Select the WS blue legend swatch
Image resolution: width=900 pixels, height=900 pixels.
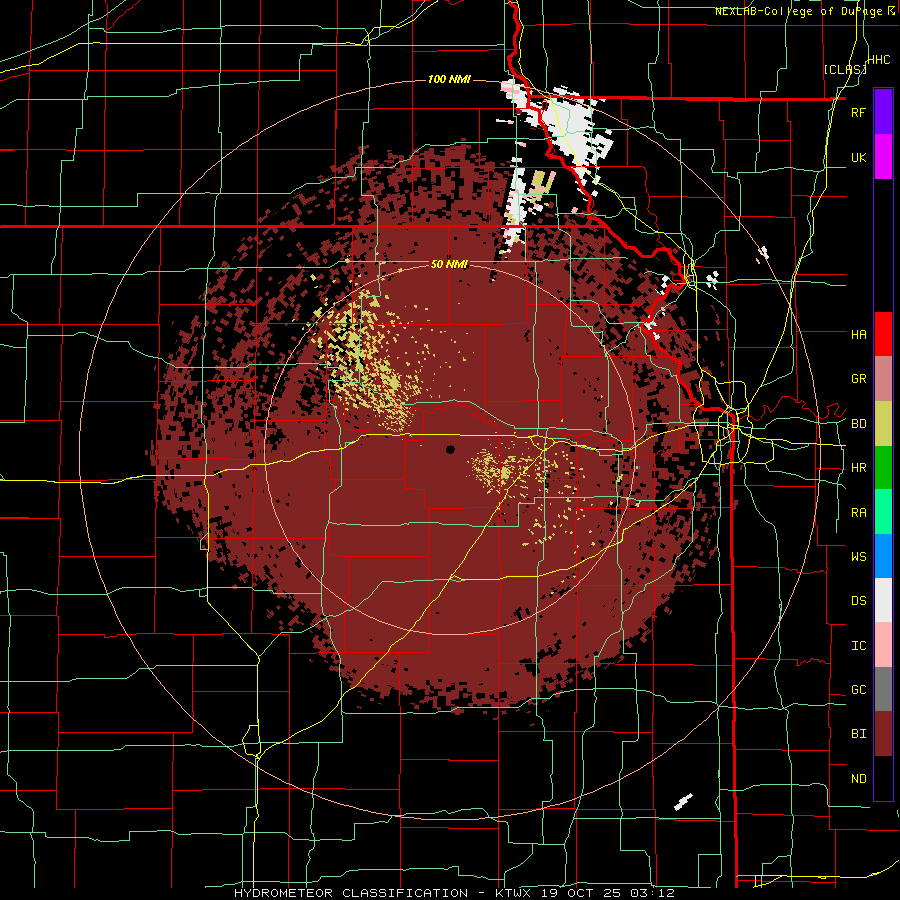coord(883,556)
